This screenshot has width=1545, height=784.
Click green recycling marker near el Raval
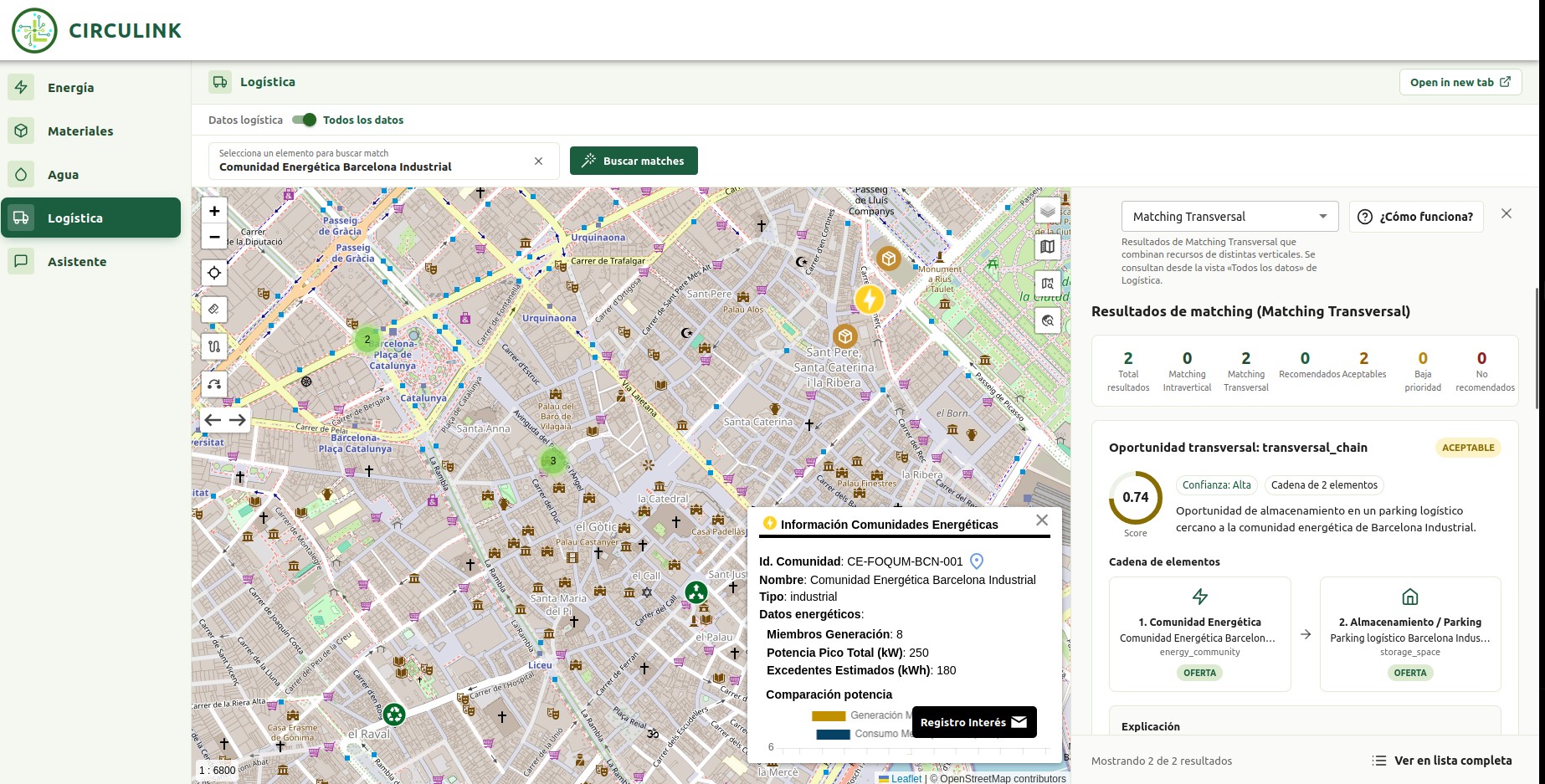point(394,715)
